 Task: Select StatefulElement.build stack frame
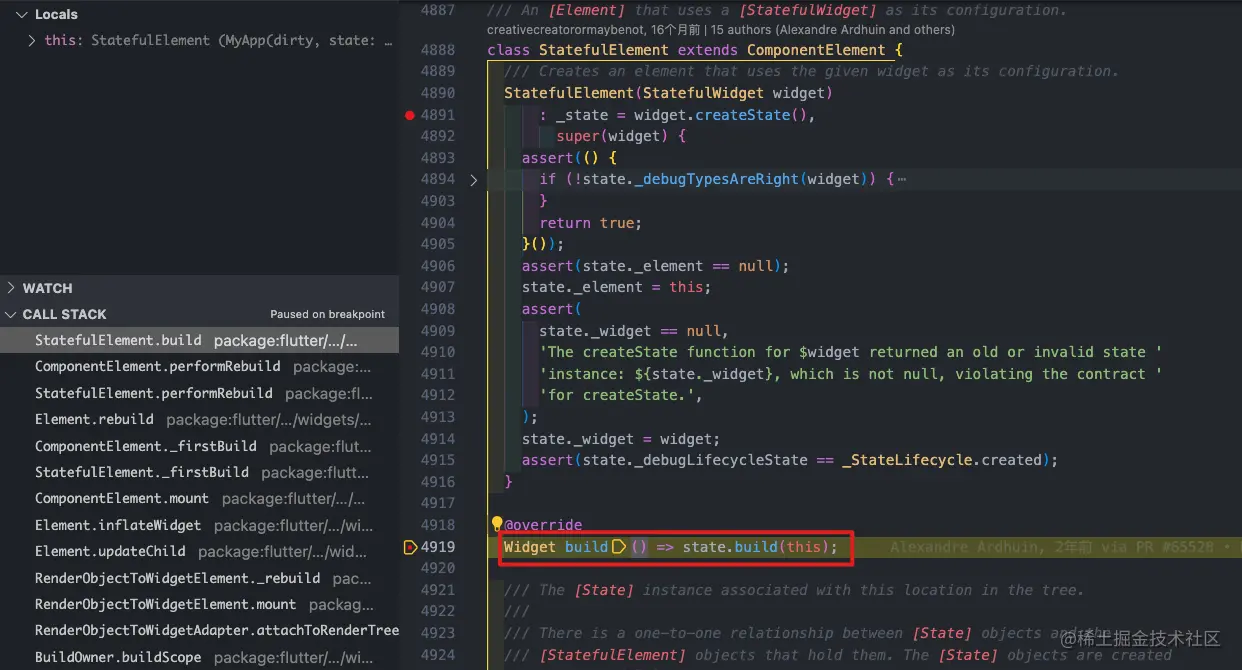coord(200,341)
